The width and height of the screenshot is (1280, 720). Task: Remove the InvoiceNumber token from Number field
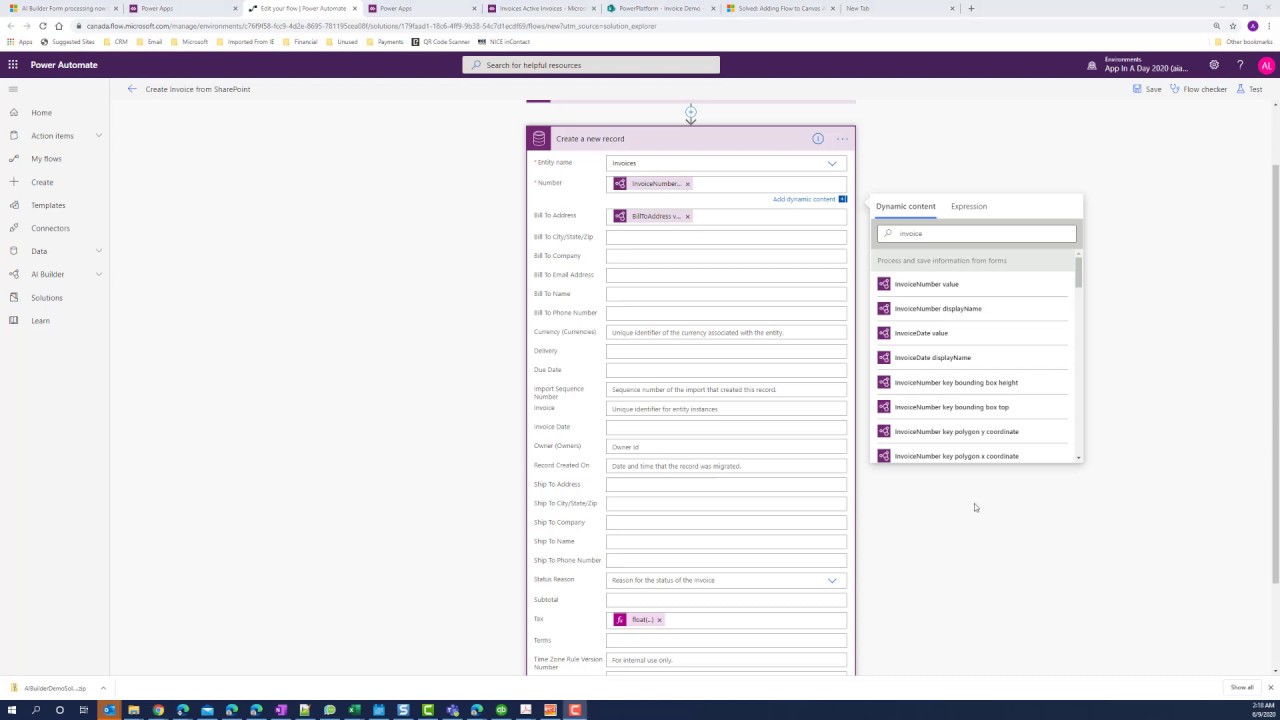click(687, 184)
